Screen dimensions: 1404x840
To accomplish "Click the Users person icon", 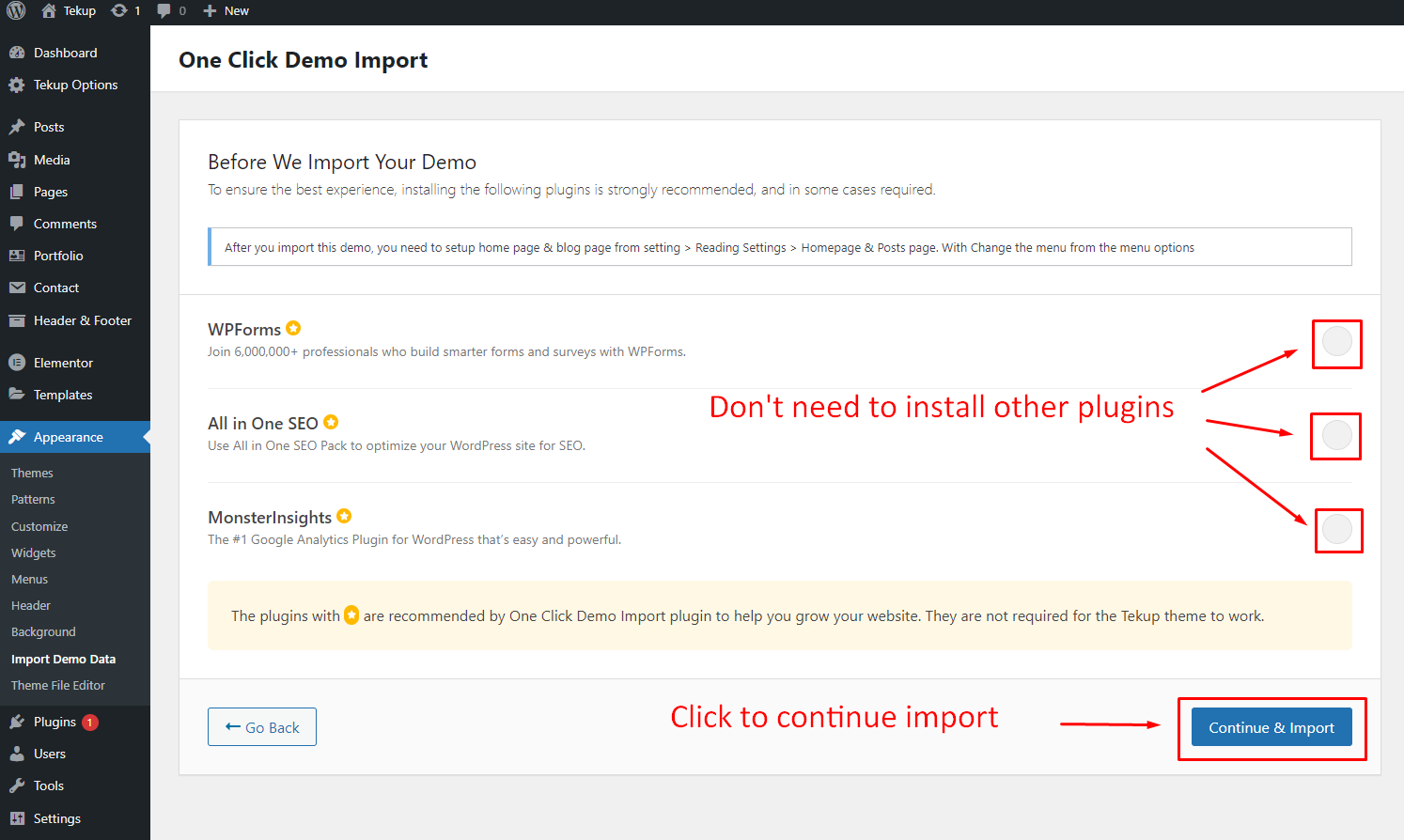I will tap(17, 754).
